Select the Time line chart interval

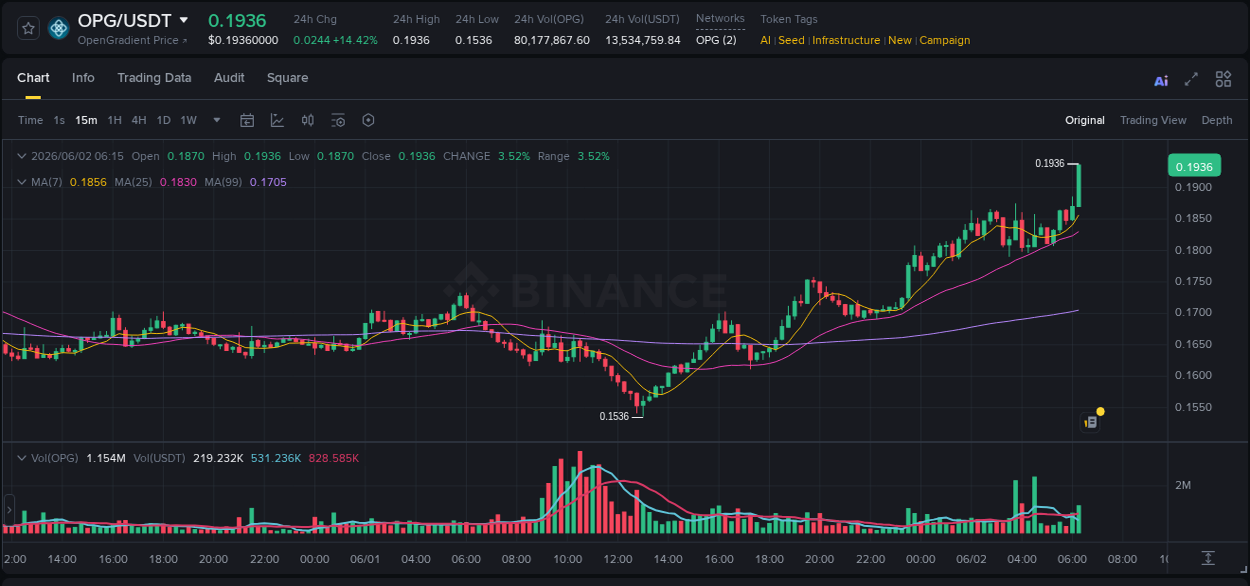[30, 120]
